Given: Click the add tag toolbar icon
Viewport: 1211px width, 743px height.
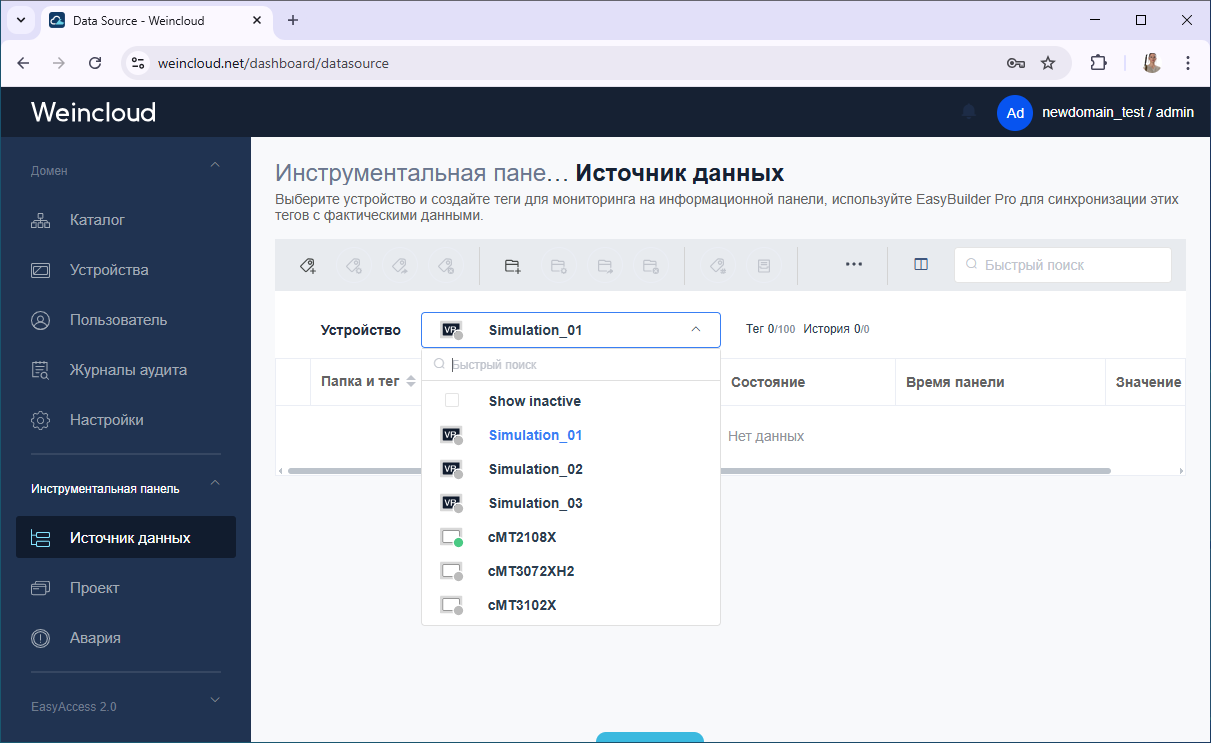Looking at the screenshot, I should coord(308,265).
